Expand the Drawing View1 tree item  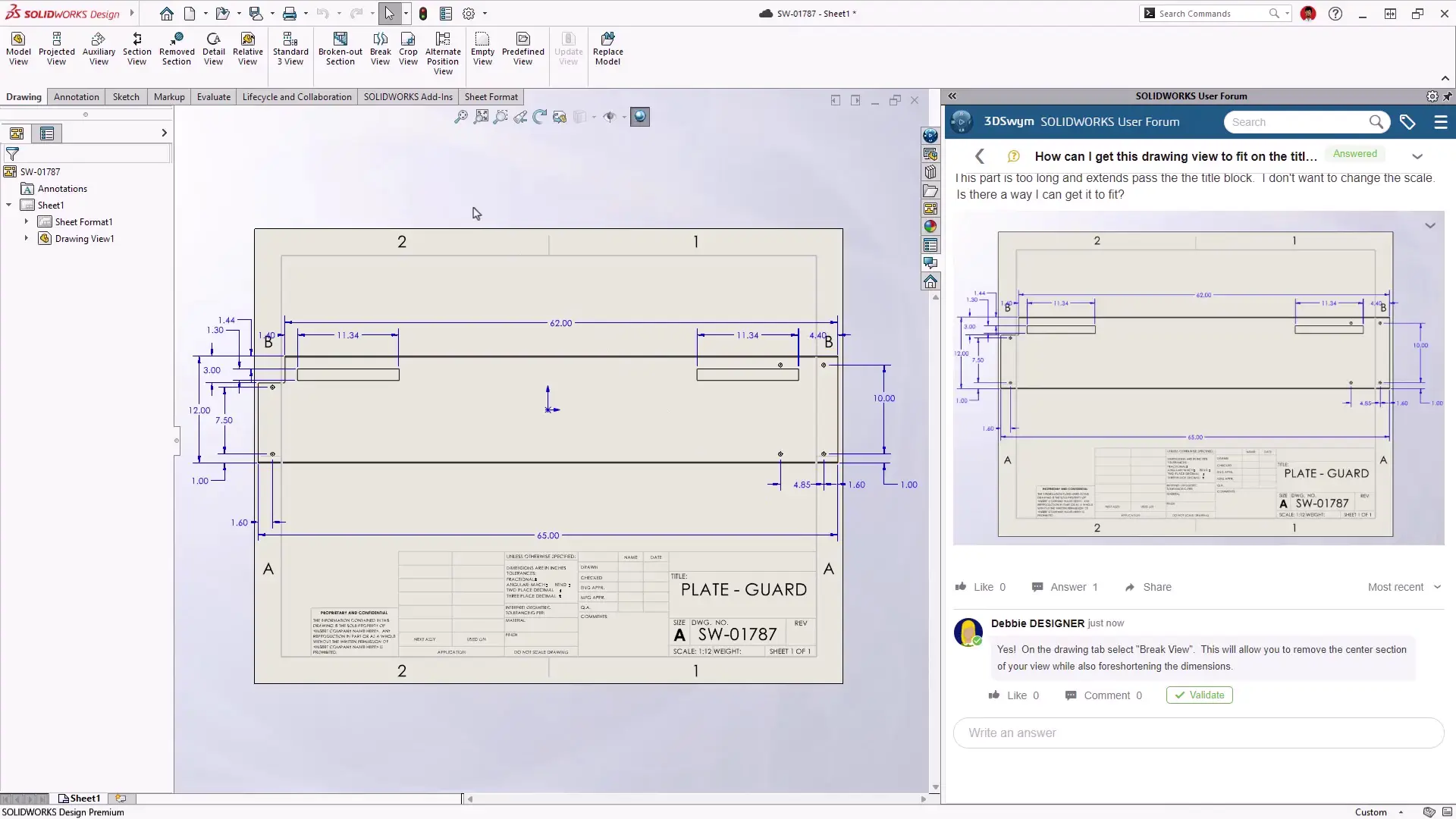click(27, 238)
